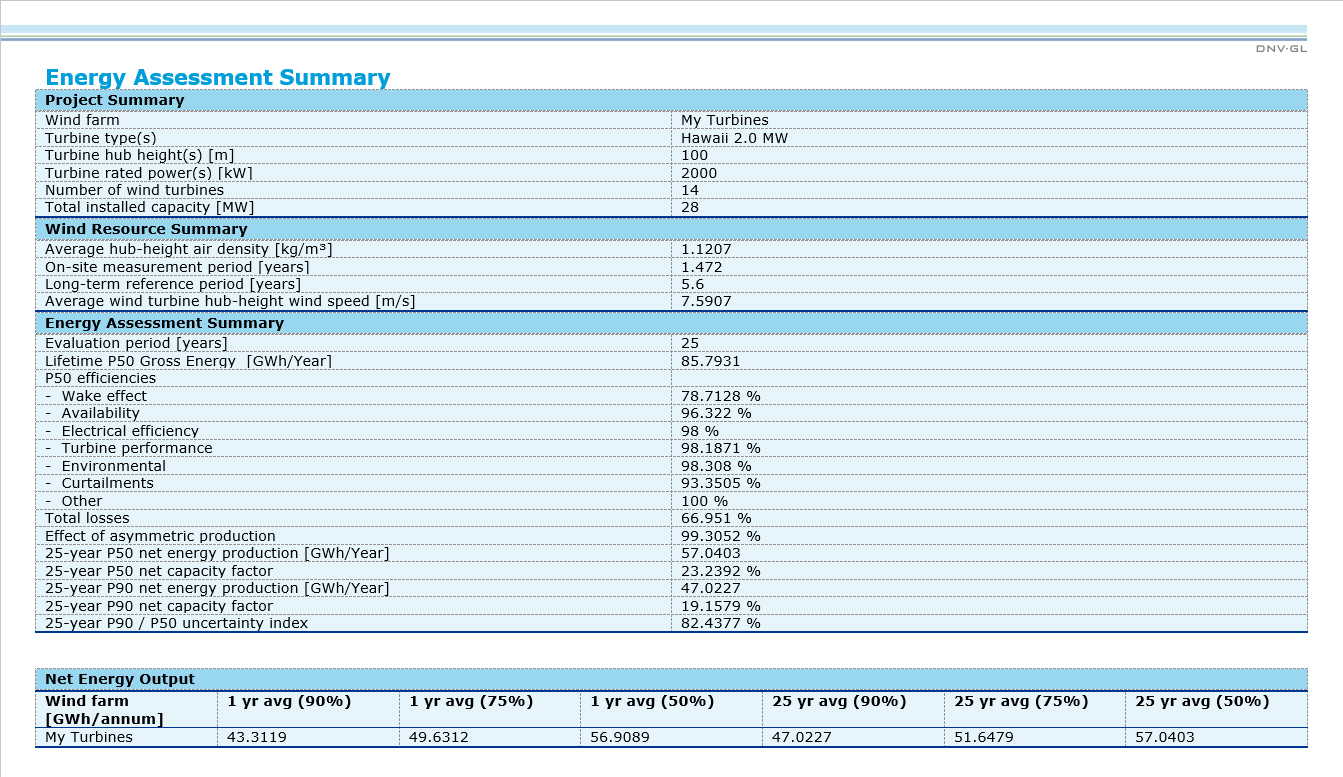The height and width of the screenshot is (777, 1343).
Task: Select the P50 efficiencies label
Action: pos(100,378)
